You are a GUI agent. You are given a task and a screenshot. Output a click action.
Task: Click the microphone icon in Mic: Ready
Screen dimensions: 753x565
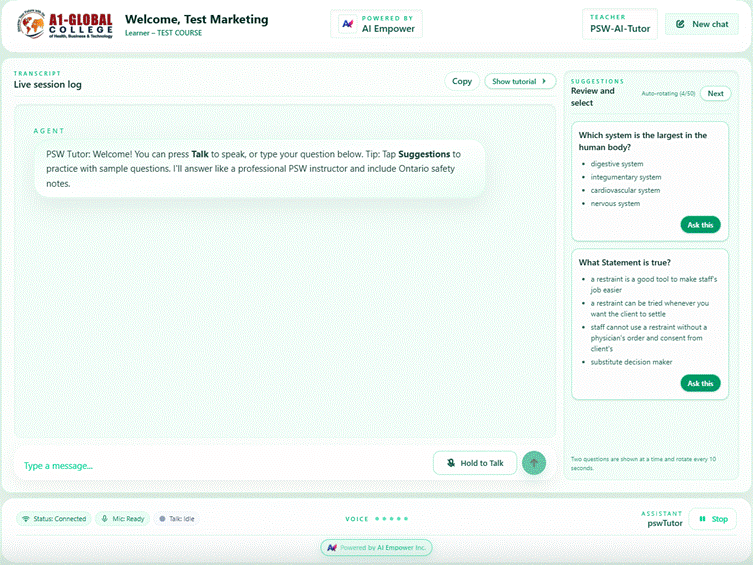pyautogui.click(x=104, y=518)
